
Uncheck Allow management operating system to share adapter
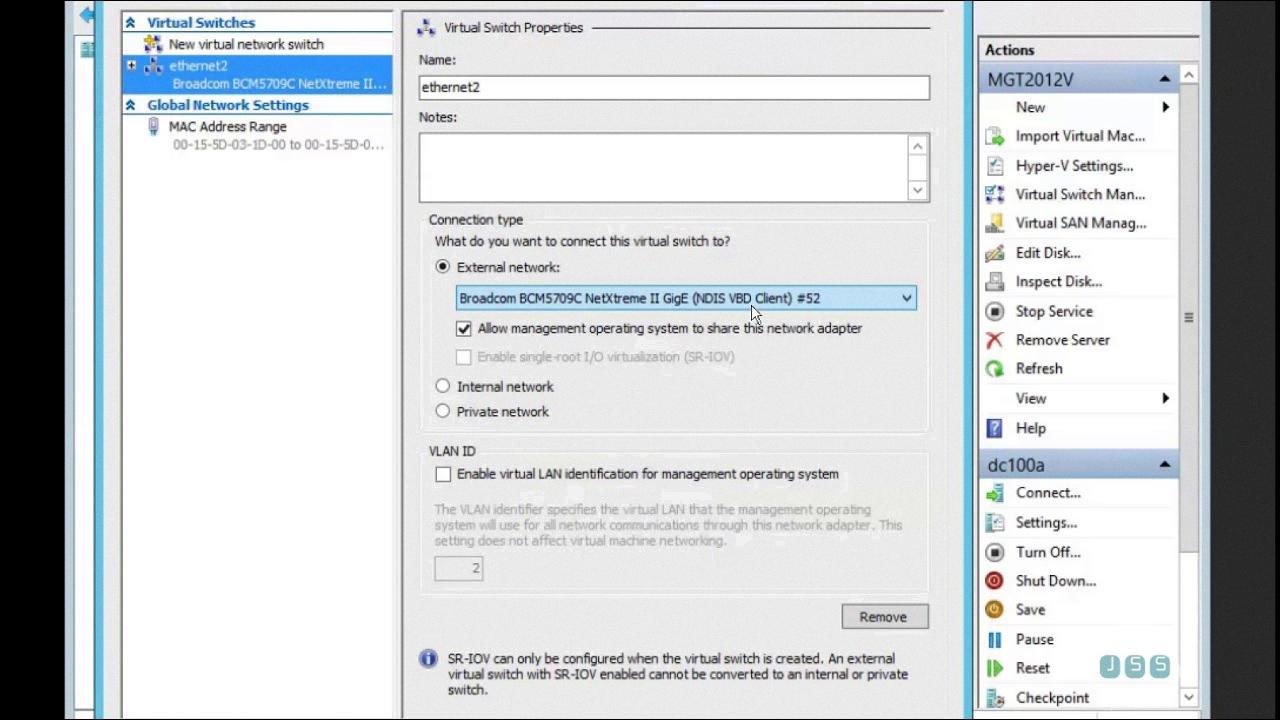(464, 328)
